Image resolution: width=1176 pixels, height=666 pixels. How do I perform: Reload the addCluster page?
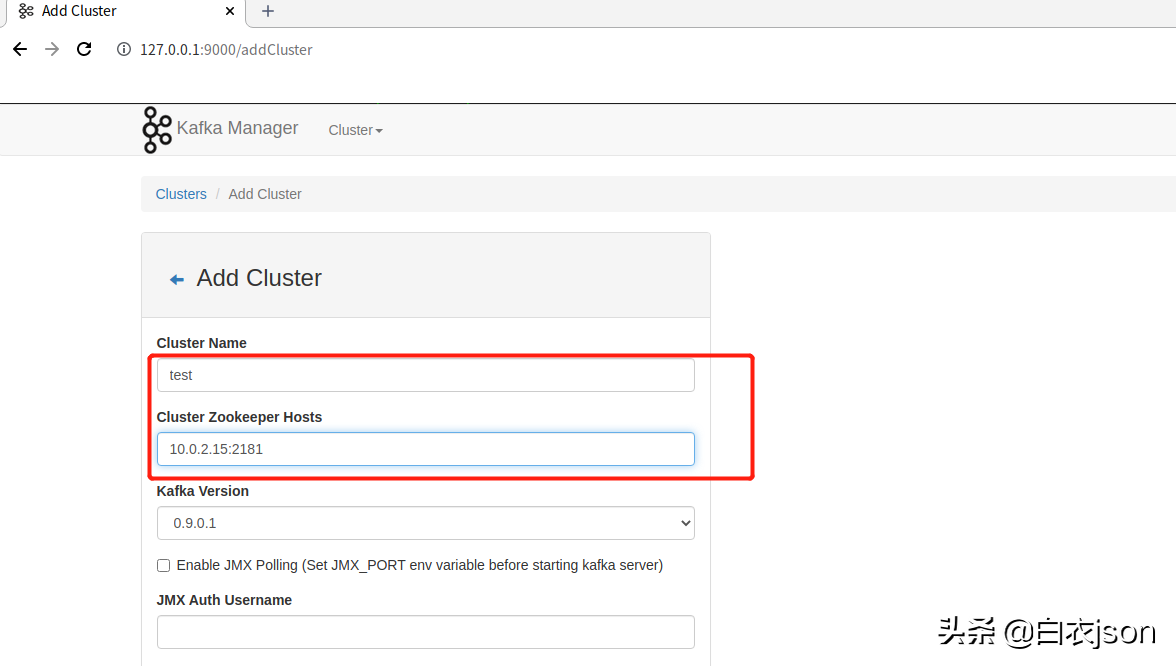coord(84,50)
